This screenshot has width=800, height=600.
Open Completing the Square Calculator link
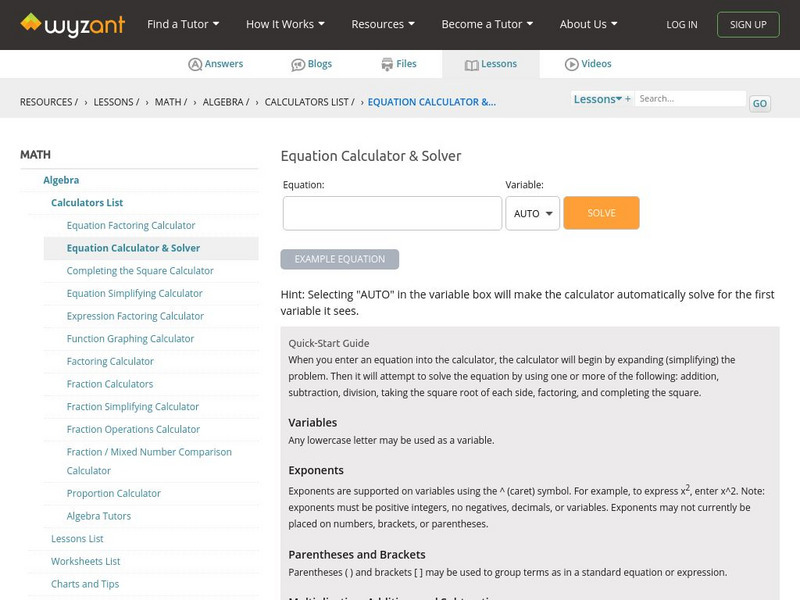pos(140,271)
